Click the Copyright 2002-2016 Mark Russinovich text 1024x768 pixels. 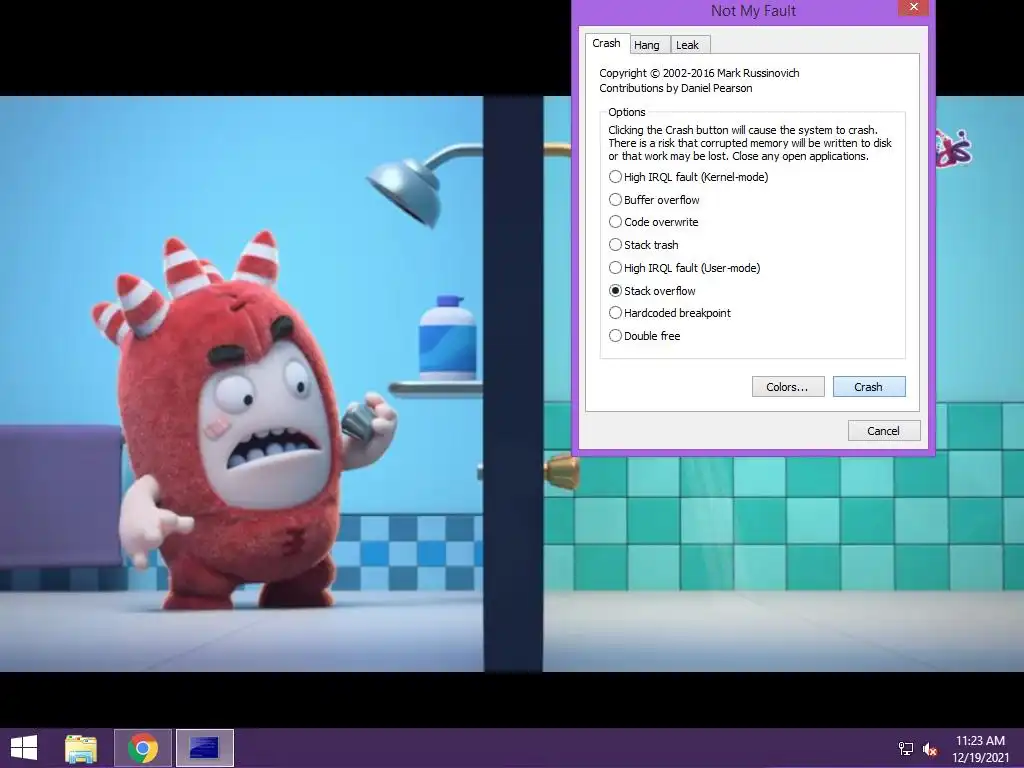699,73
